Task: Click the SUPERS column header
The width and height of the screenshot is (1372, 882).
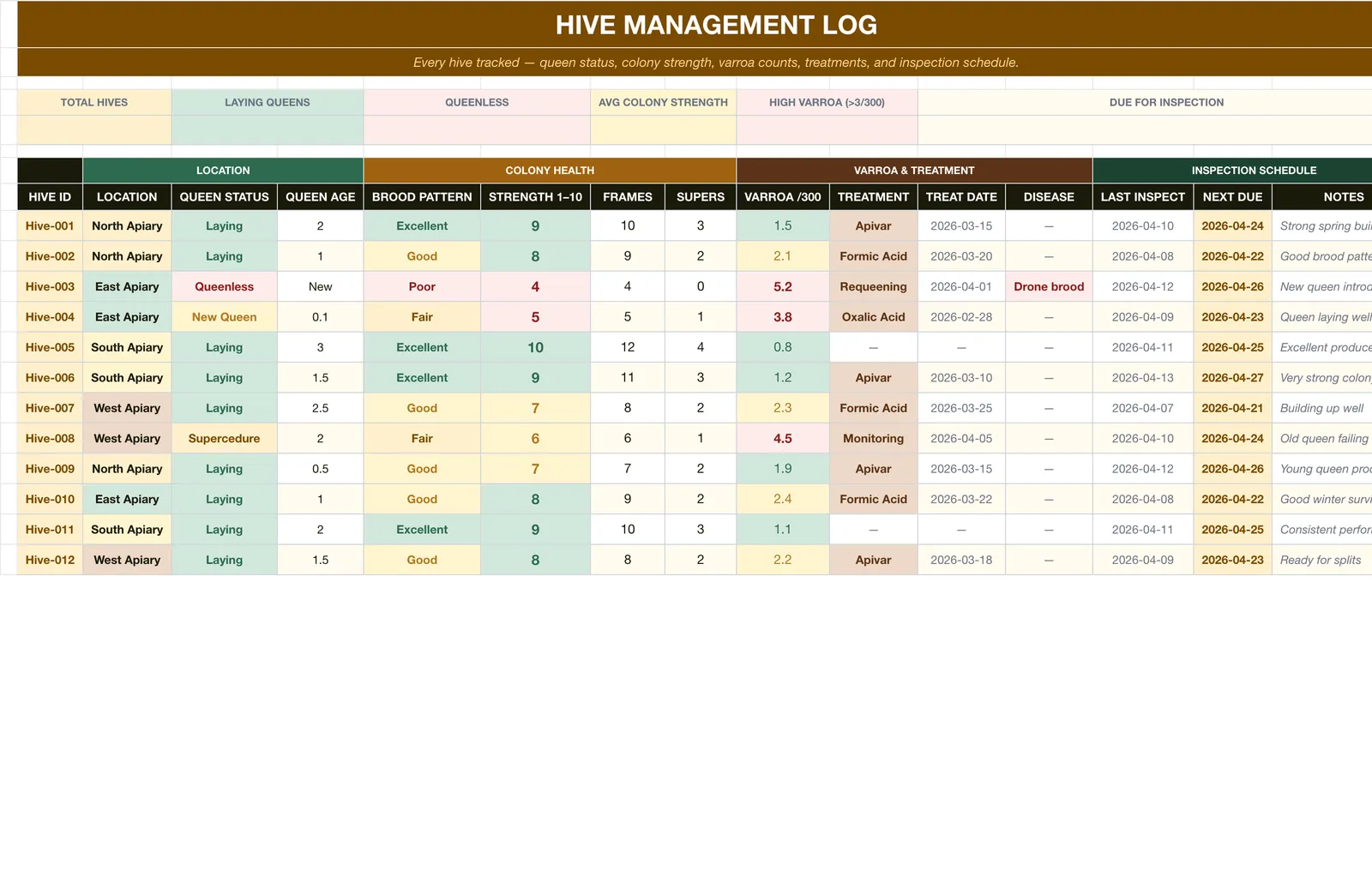Action: coord(701,197)
